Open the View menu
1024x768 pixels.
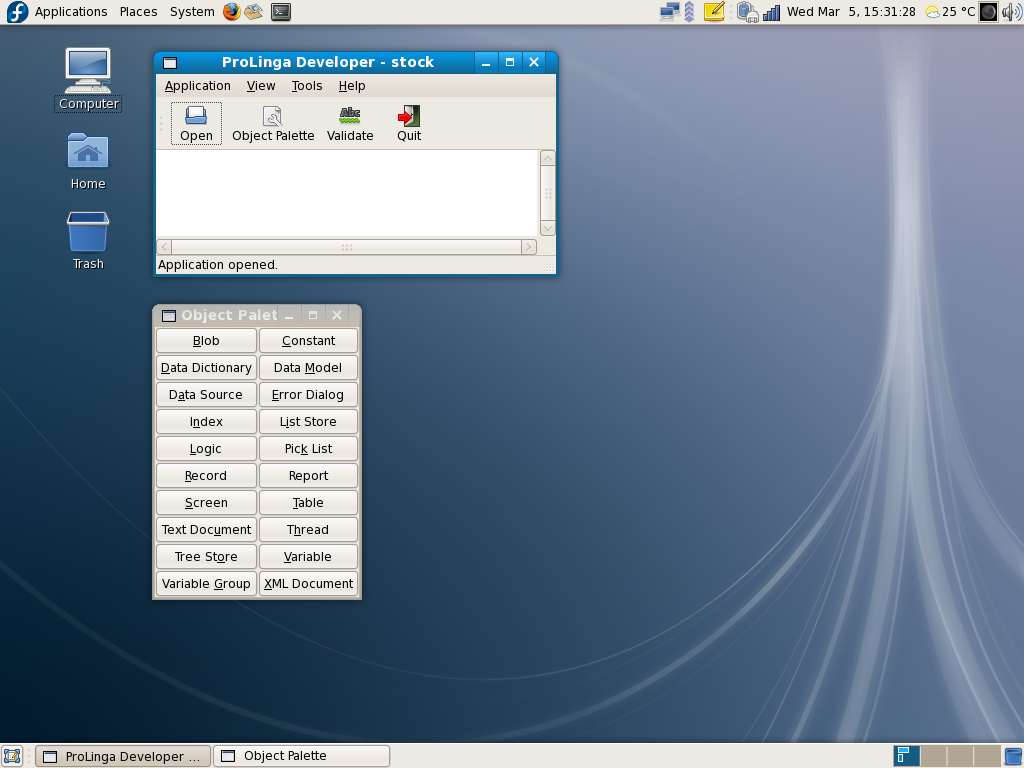261,86
